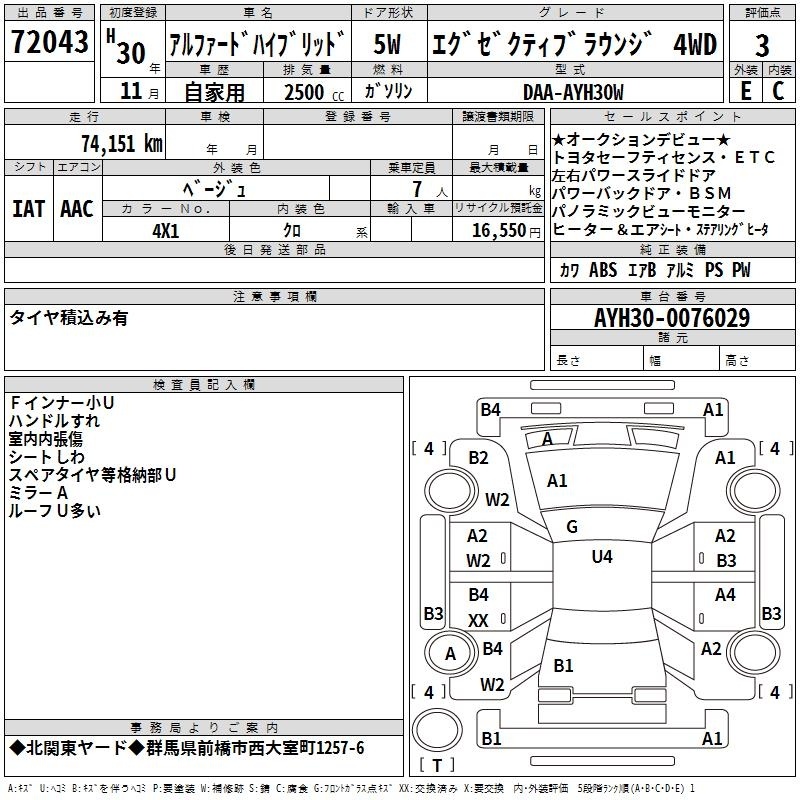The image size is (800, 800).
Task: Select chassis number AYH30-0076029
Action: point(671,318)
